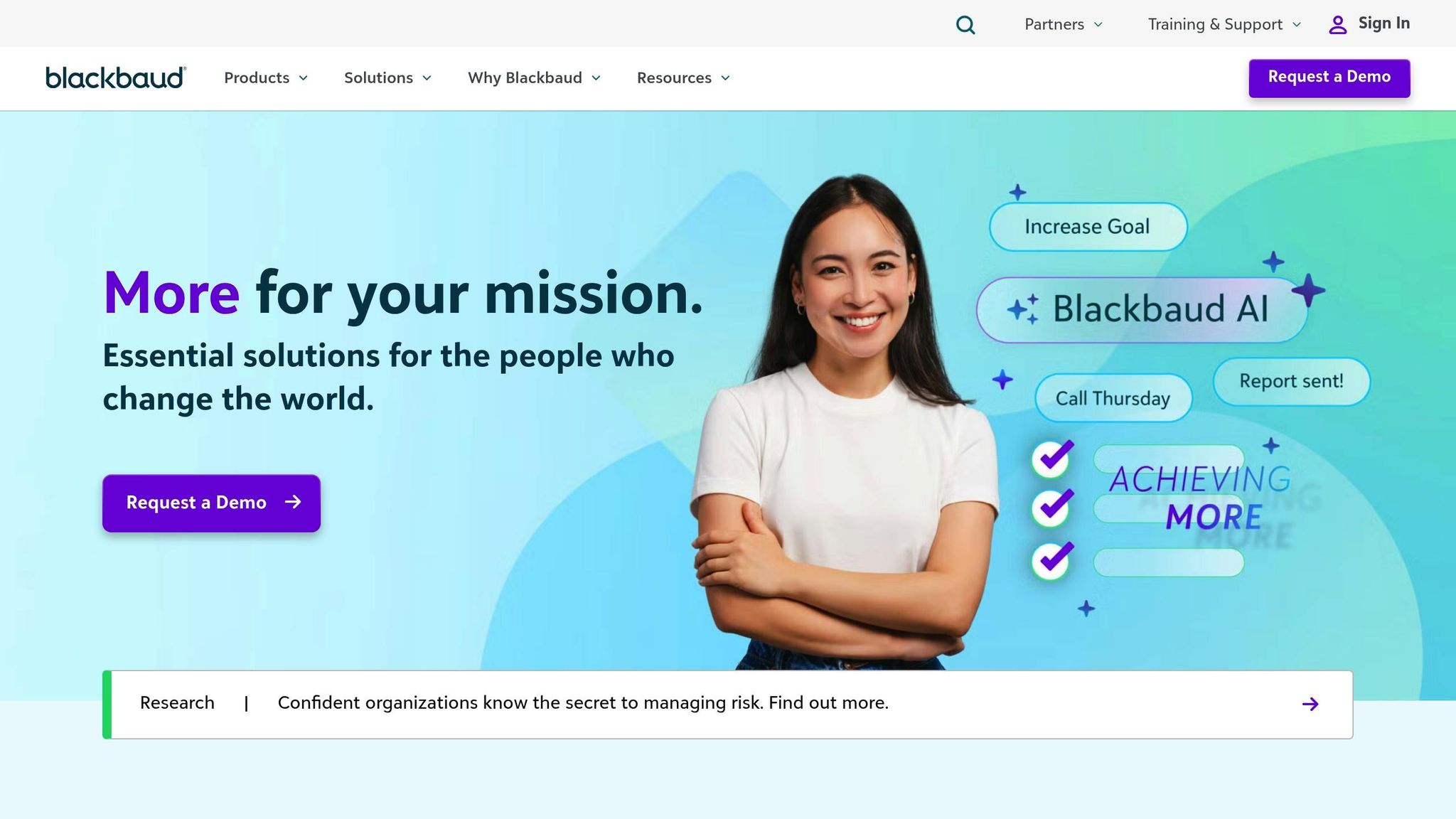Expand the Products dropdown chevron

pyautogui.click(x=304, y=78)
